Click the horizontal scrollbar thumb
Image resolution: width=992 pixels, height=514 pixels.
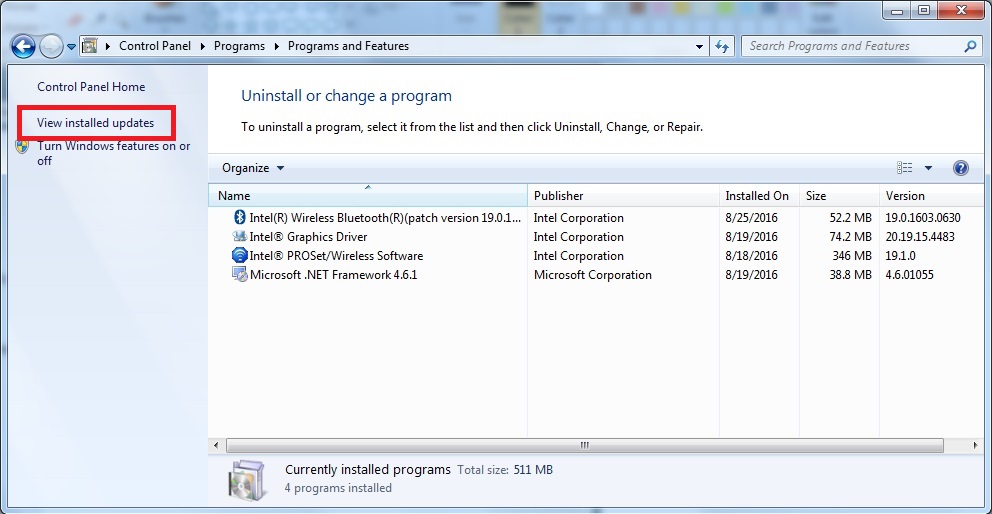(x=585, y=445)
